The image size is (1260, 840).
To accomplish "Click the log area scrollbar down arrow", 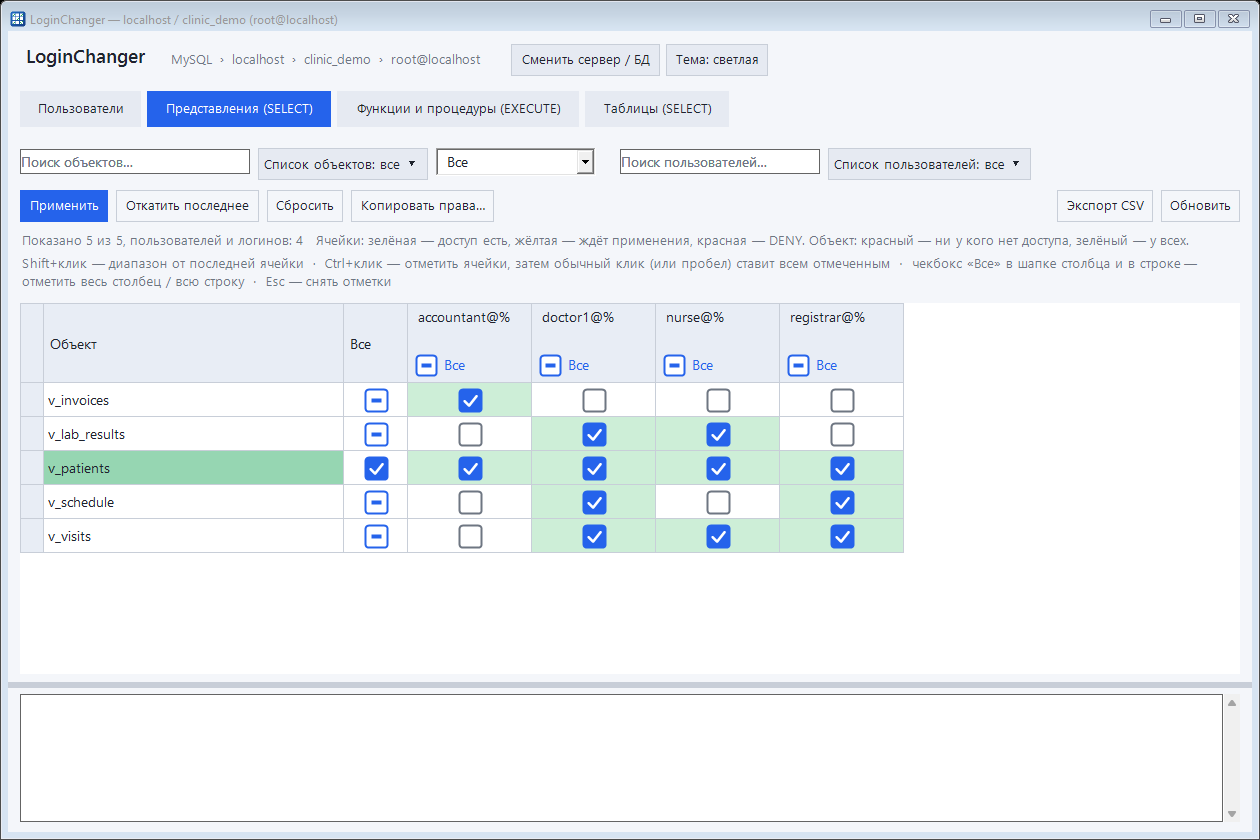I will click(1232, 813).
